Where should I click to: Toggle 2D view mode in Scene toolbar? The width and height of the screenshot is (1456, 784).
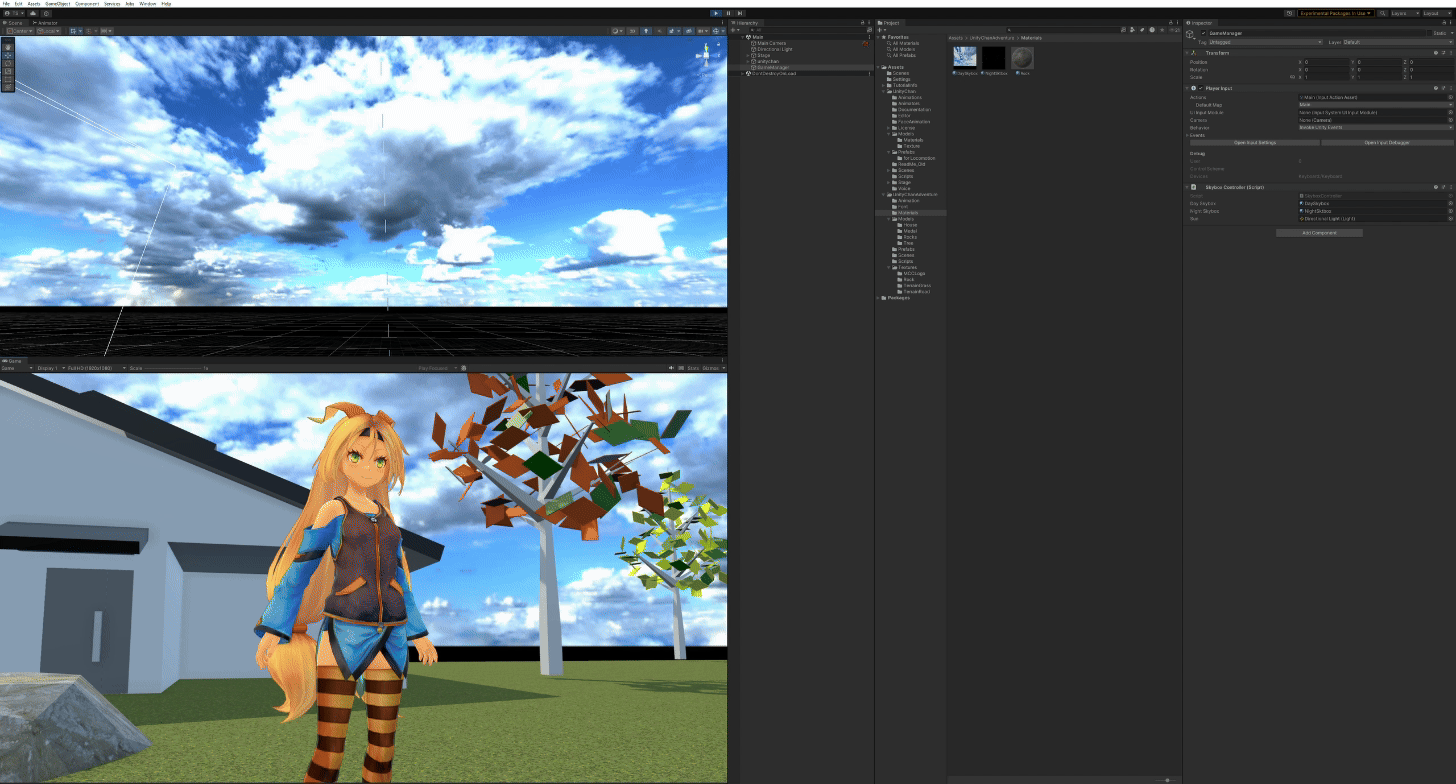(633, 31)
